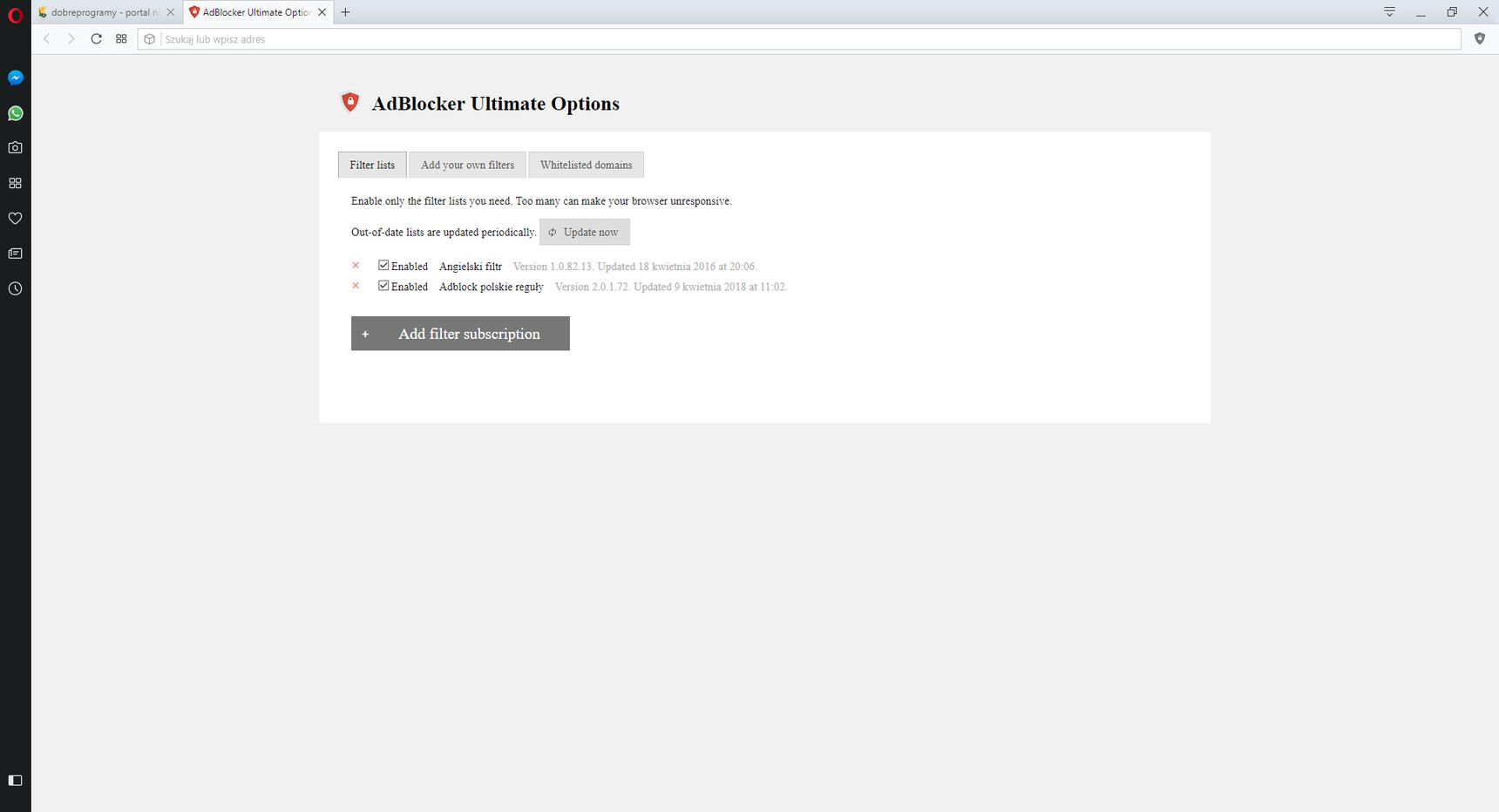Click the Version 2.0.1.72 update text
The height and width of the screenshot is (812, 1499).
tap(671, 287)
